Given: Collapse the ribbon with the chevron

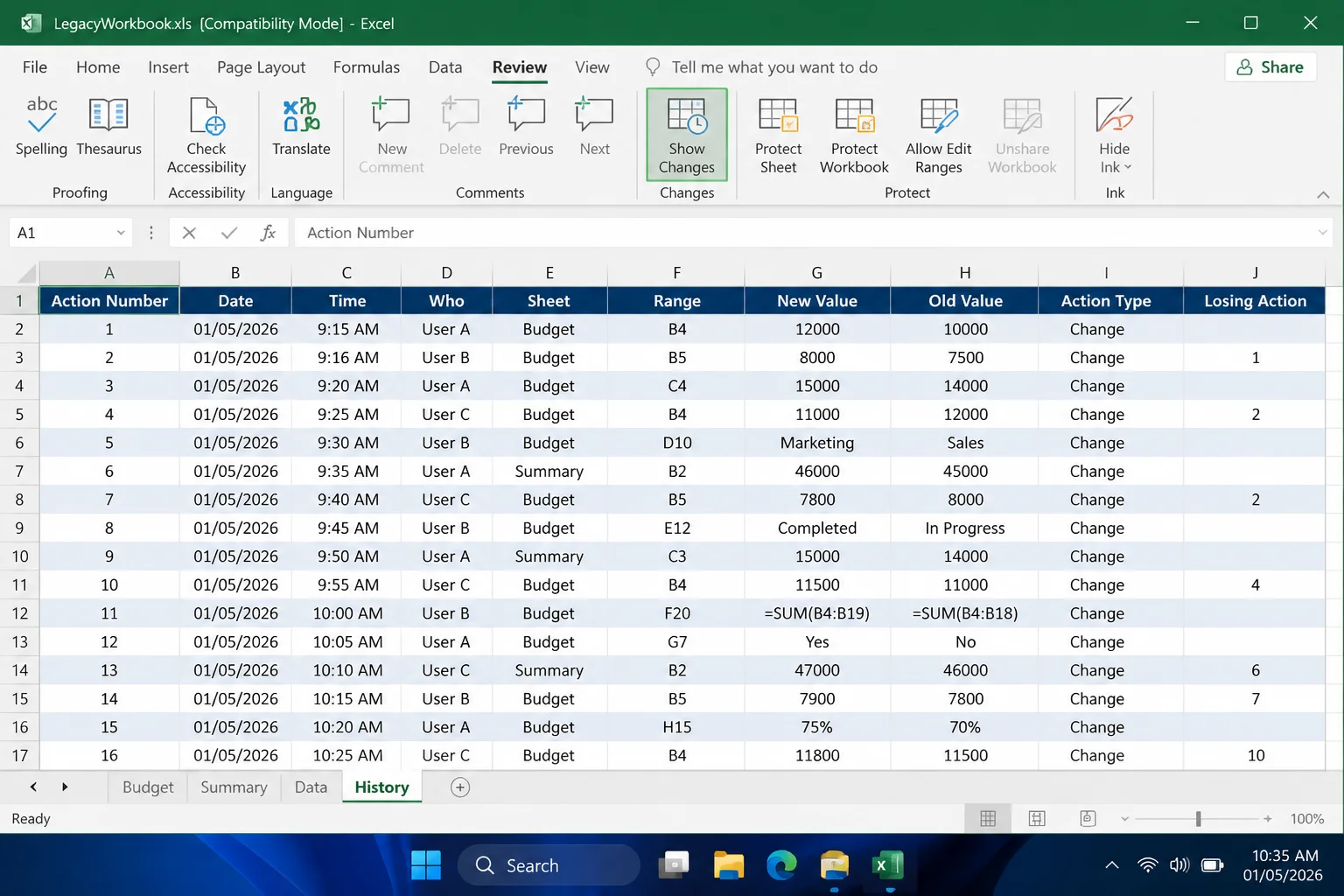Looking at the screenshot, I should 1323,194.
